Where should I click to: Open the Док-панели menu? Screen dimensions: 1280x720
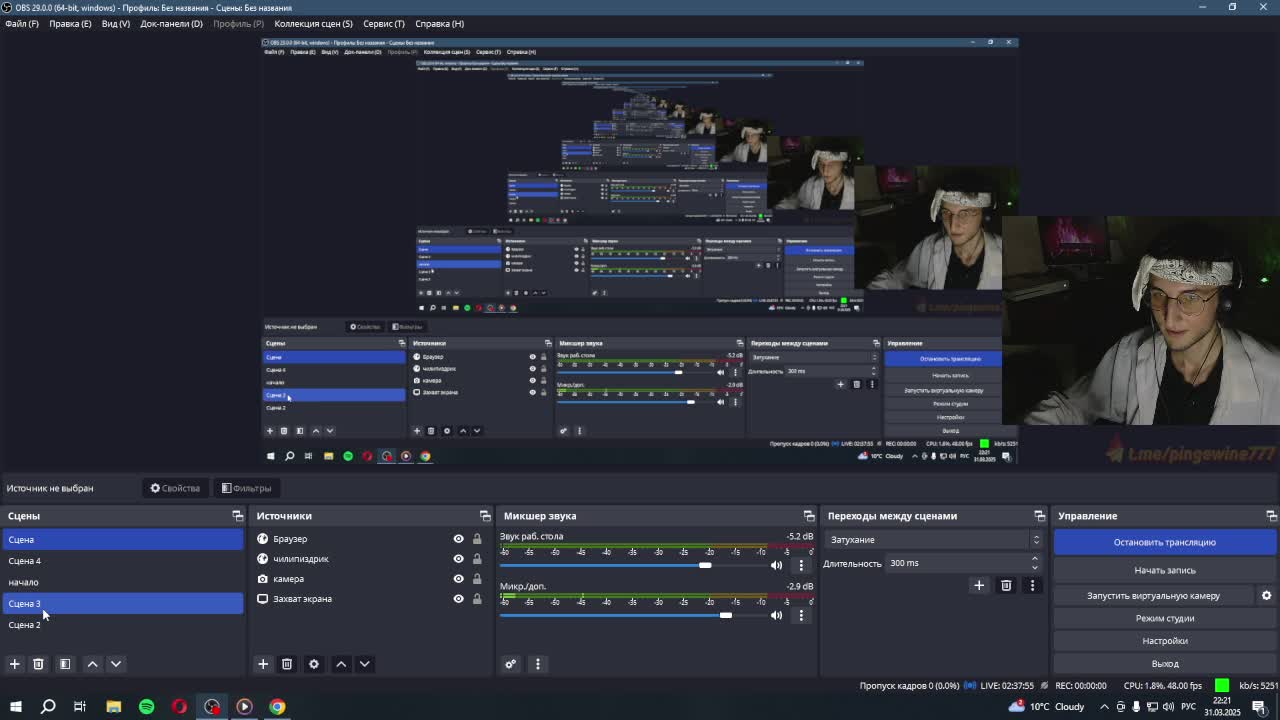point(171,23)
